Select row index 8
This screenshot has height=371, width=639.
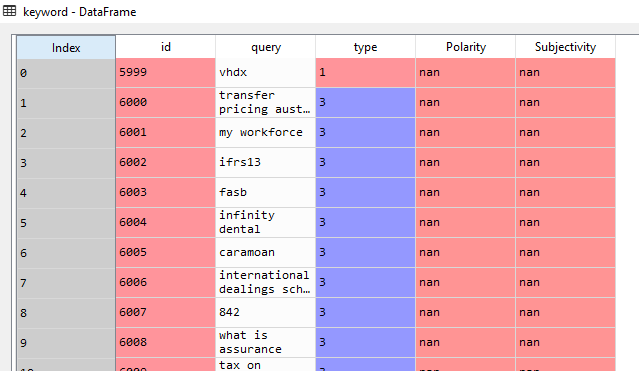(66, 313)
